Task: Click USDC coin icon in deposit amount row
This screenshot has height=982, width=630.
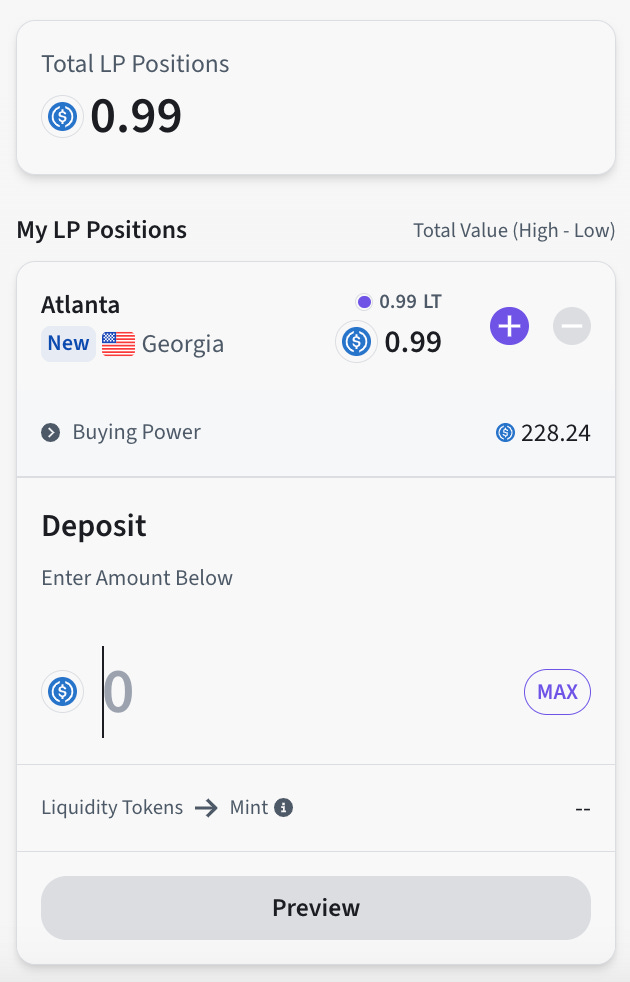Action: point(62,691)
